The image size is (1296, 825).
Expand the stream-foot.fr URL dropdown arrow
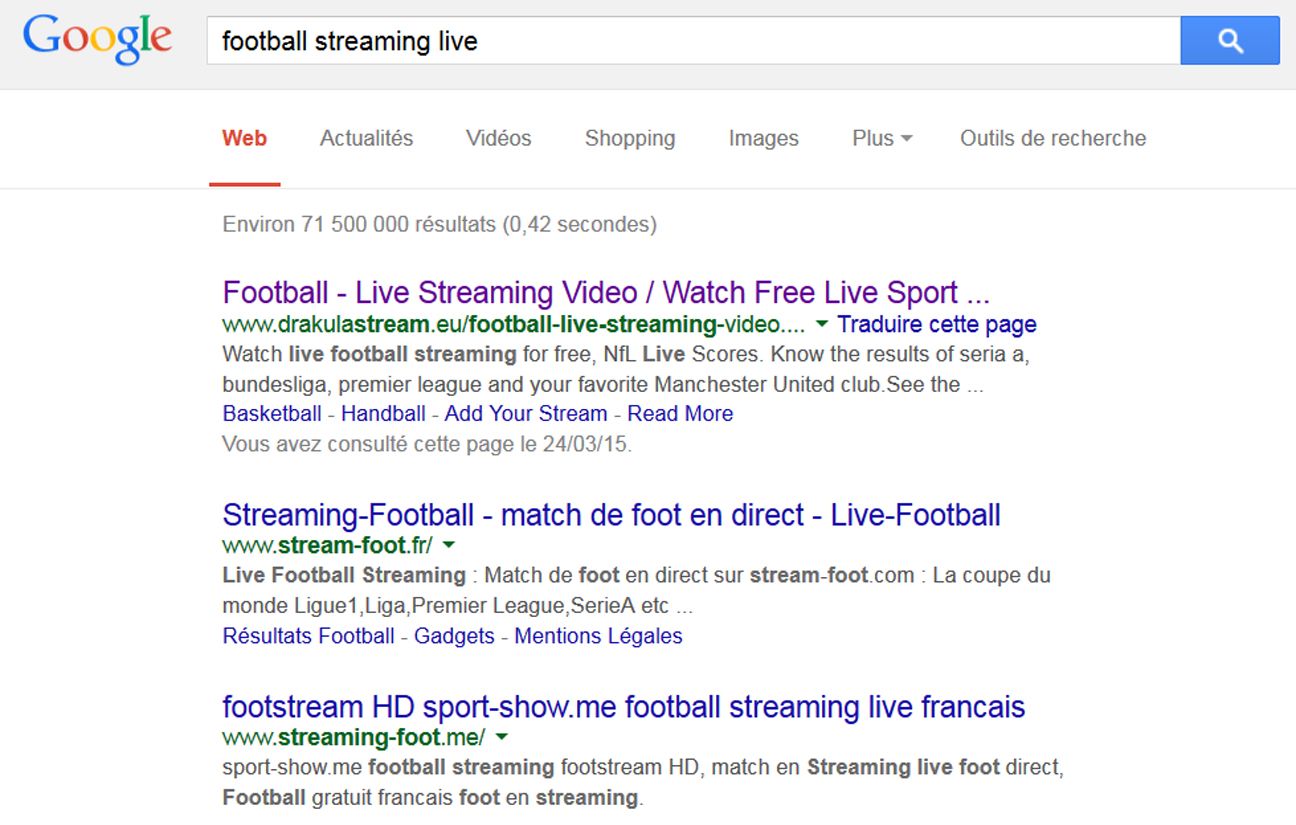pos(448,546)
